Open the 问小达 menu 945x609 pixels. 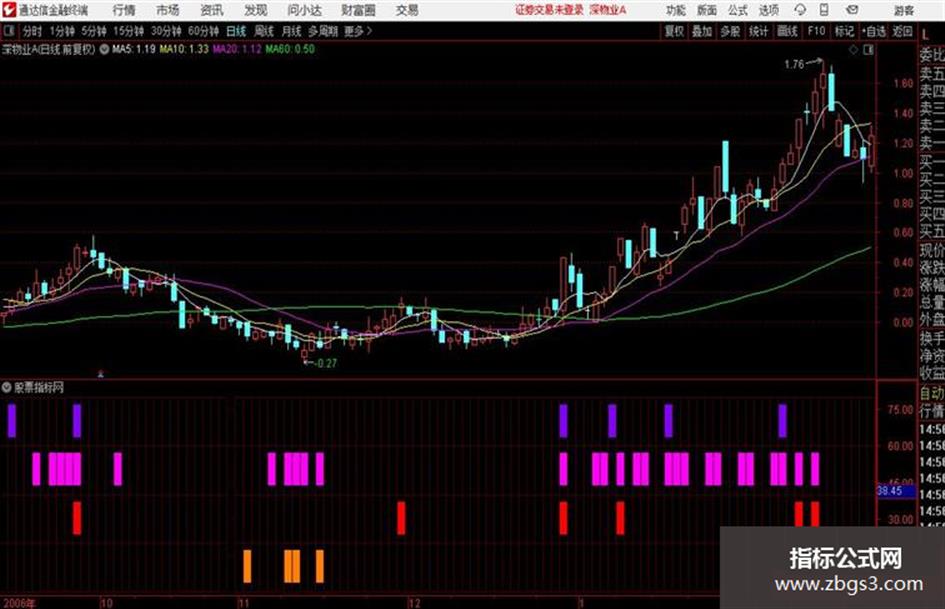point(304,10)
